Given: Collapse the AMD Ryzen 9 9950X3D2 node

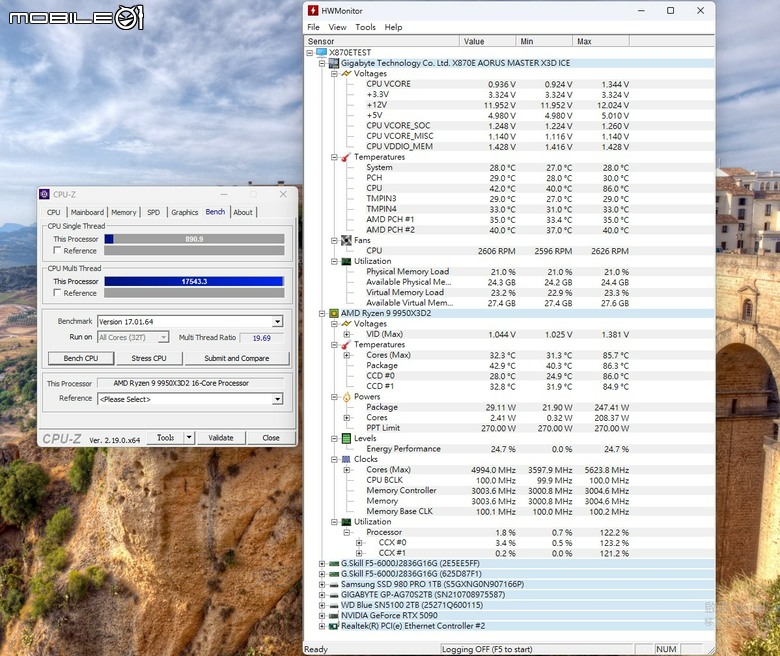Looking at the screenshot, I should (322, 313).
